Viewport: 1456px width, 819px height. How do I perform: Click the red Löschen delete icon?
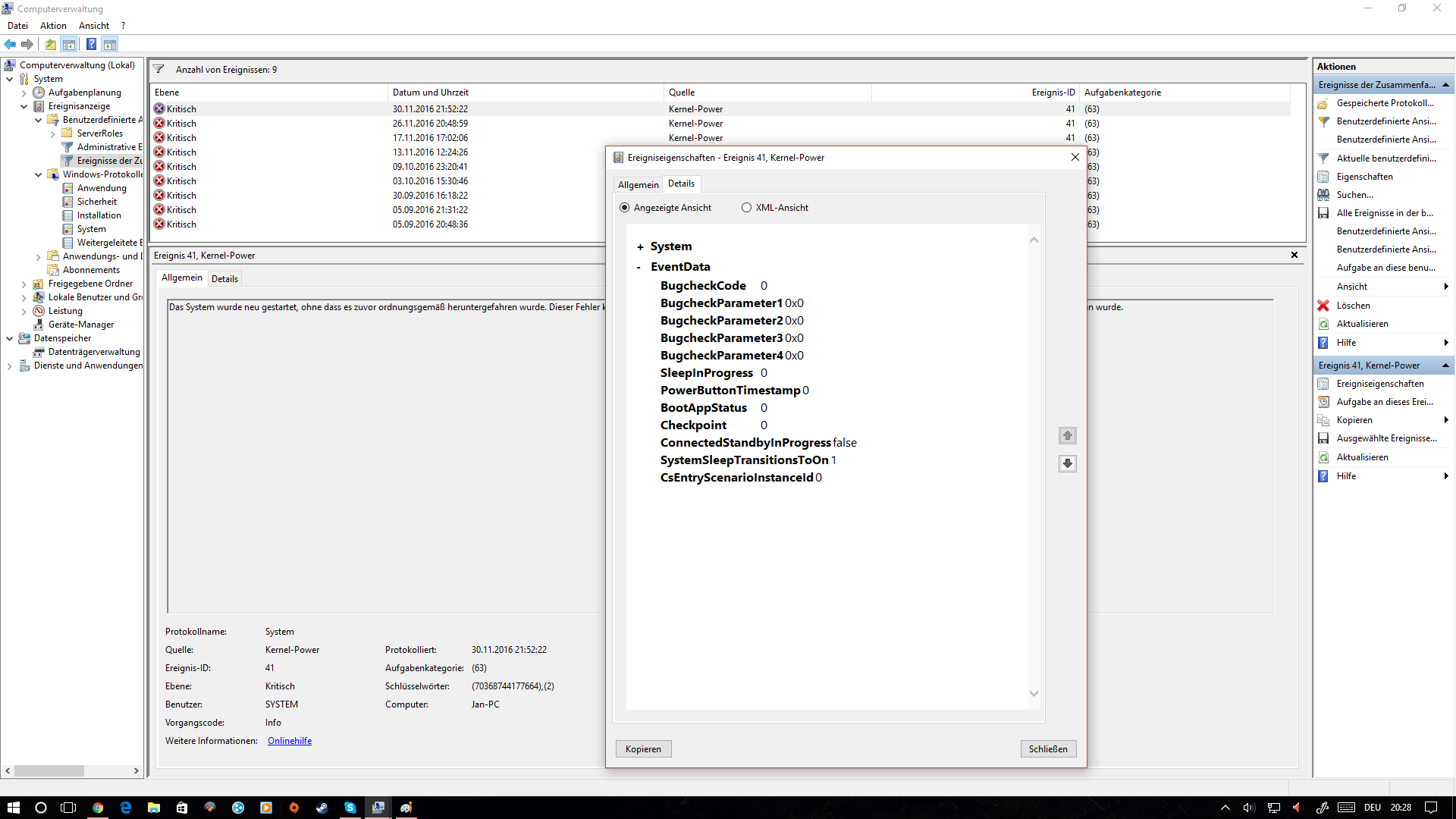pyautogui.click(x=1323, y=306)
